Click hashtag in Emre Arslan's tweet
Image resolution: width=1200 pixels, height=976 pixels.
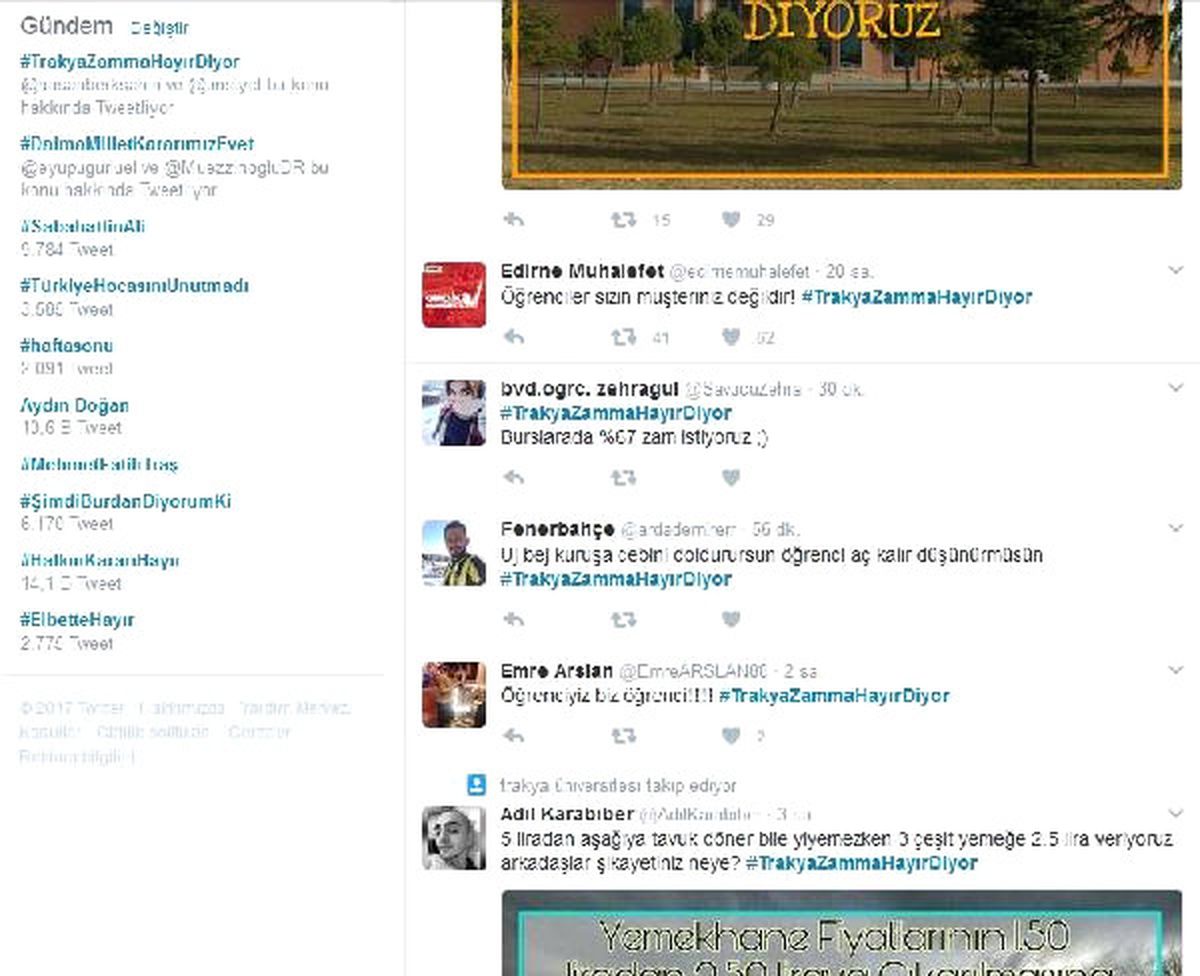point(834,695)
